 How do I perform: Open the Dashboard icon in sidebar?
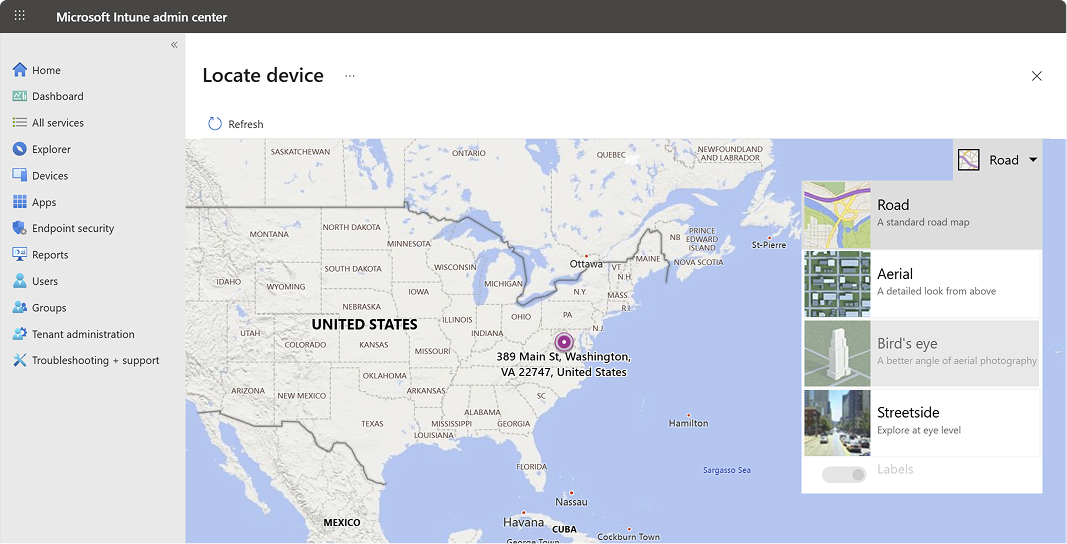[19, 96]
